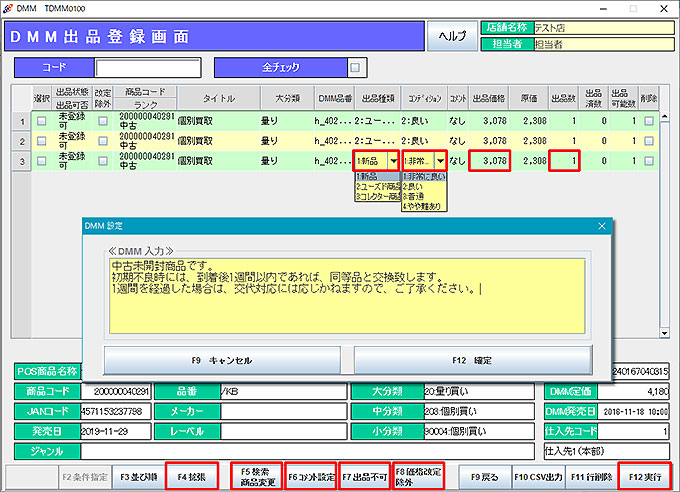This screenshot has width=680, height=492.
Task: Open the 出品種類 dropdown arrow in row 3
Action: pos(393,160)
